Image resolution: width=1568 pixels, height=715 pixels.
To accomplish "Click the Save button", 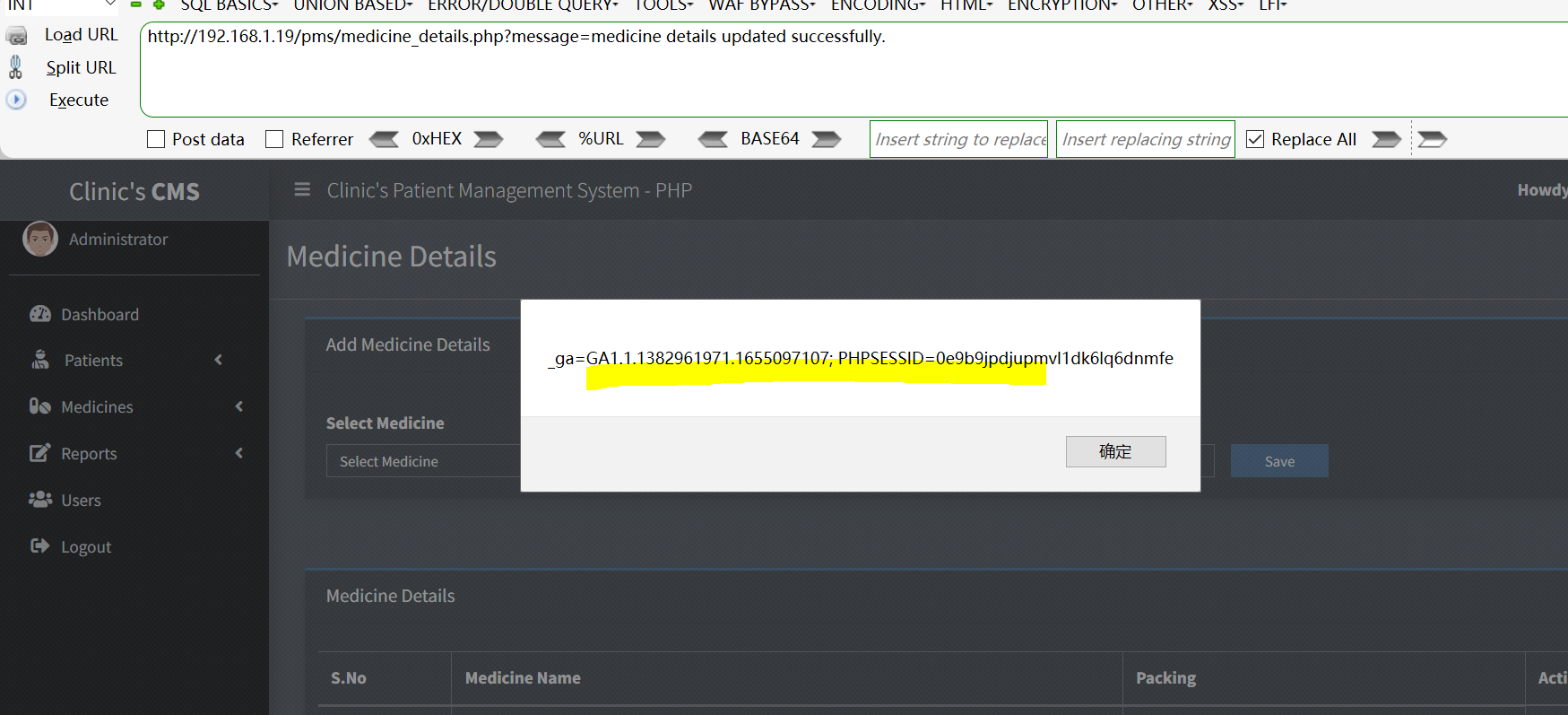I will [1279, 461].
